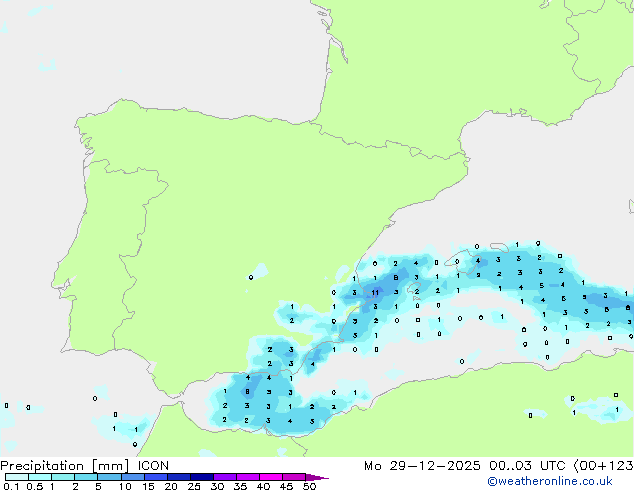Click legend tick label '0.1'
Screen dimensions: 634x490
point(11,486)
